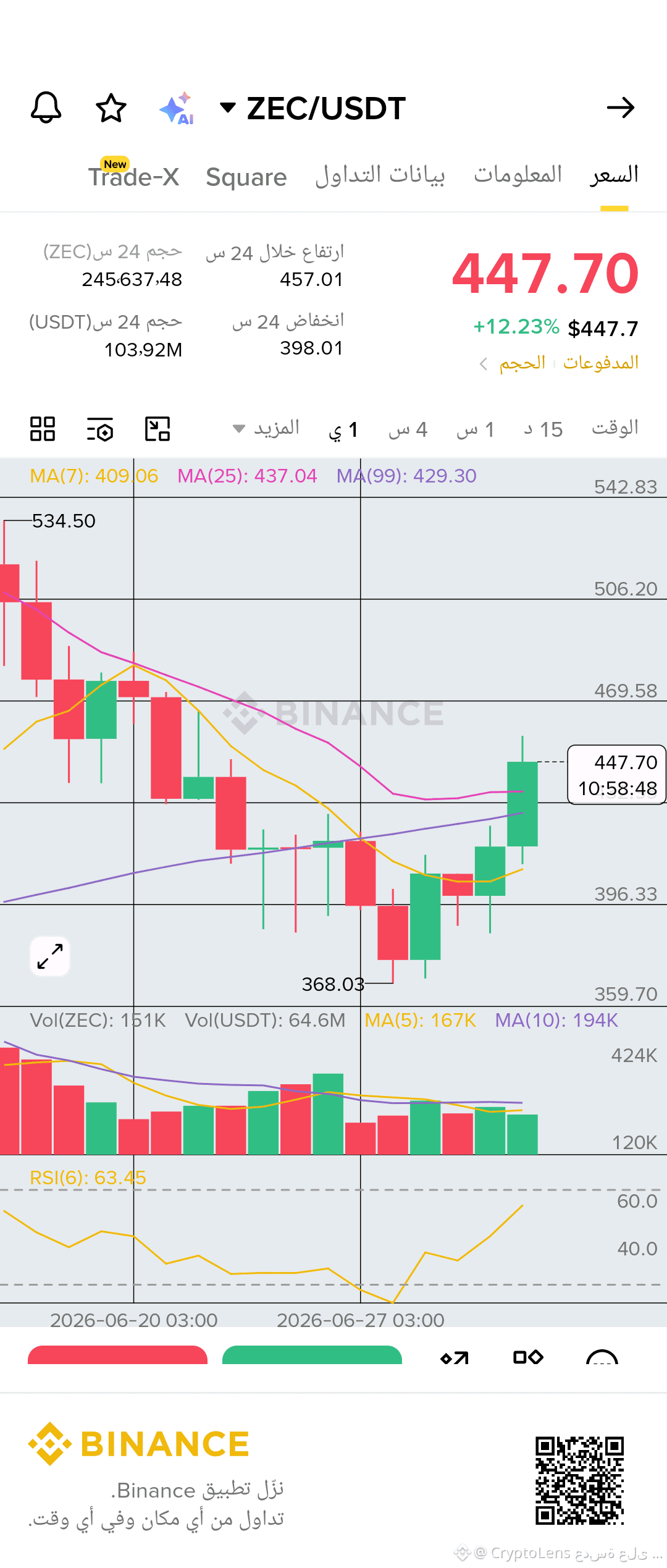This screenshot has height=1568, width=667.
Task: Tap chevron beside الحجم link
Action: pos(484,364)
